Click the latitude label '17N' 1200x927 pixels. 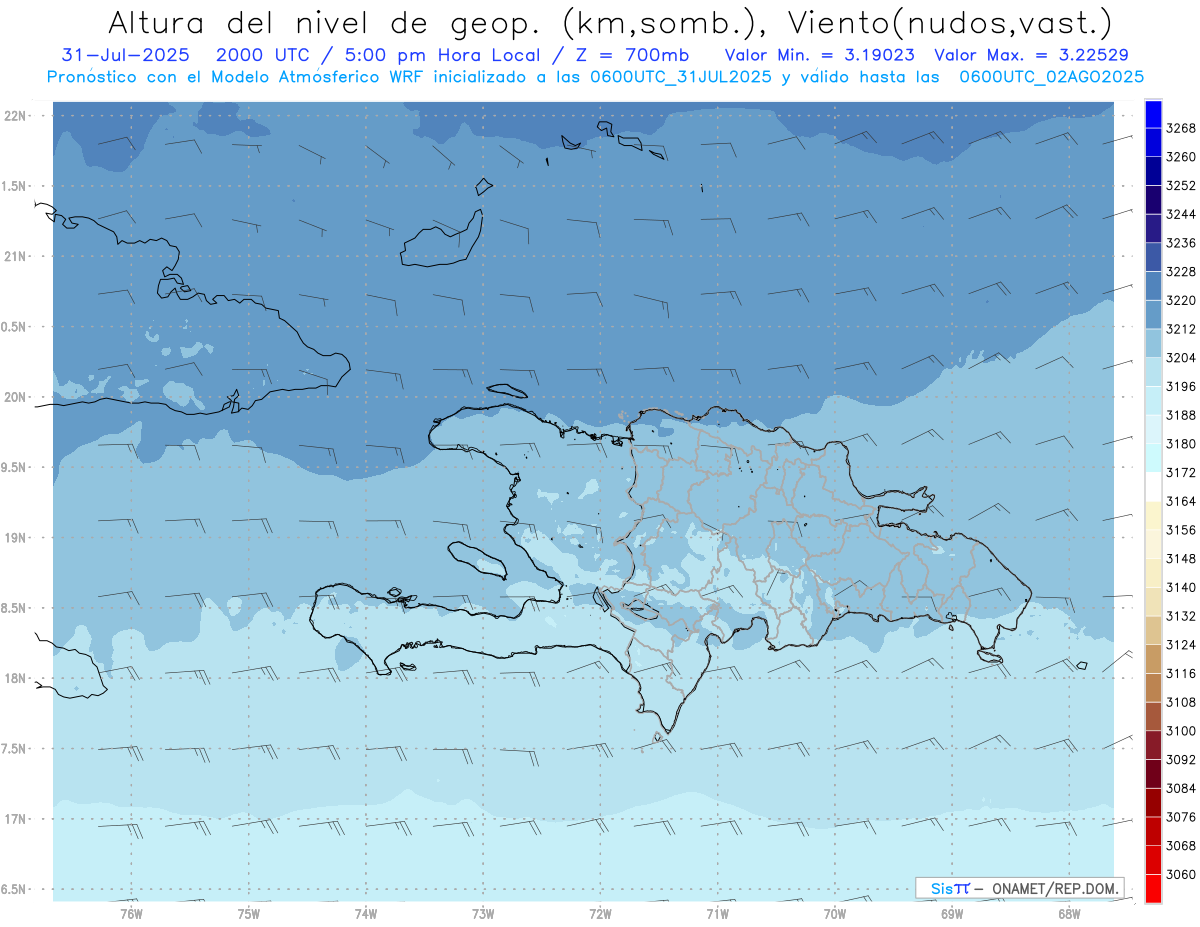coord(16,819)
